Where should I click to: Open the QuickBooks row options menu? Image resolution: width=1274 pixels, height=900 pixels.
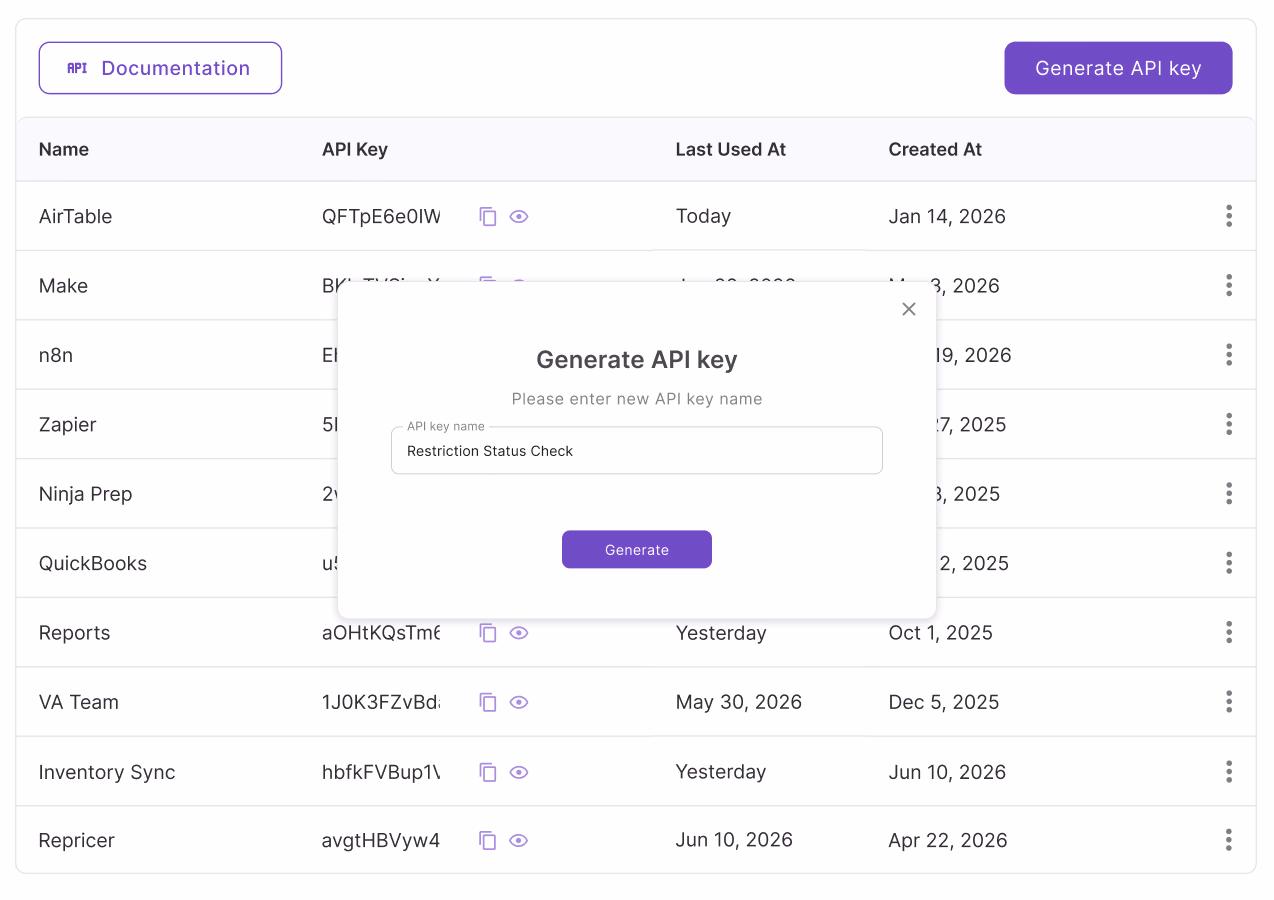1229,563
